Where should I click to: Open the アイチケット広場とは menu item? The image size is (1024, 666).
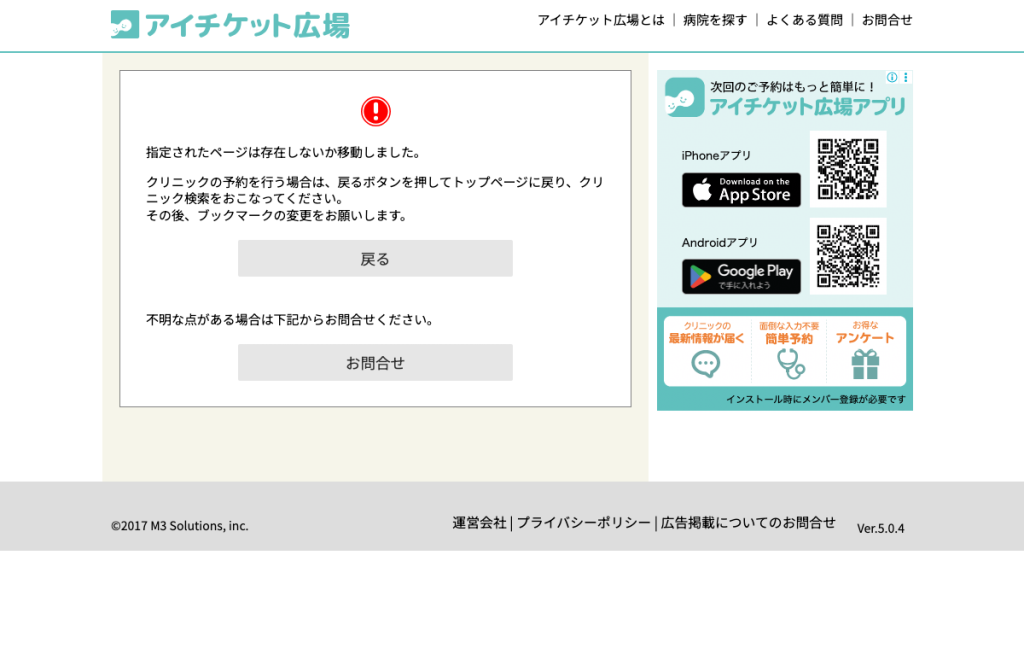(x=601, y=20)
